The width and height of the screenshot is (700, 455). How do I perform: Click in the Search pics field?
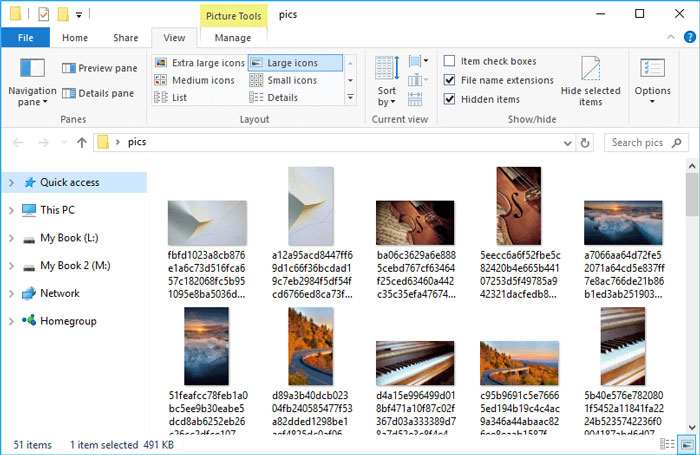[640, 142]
